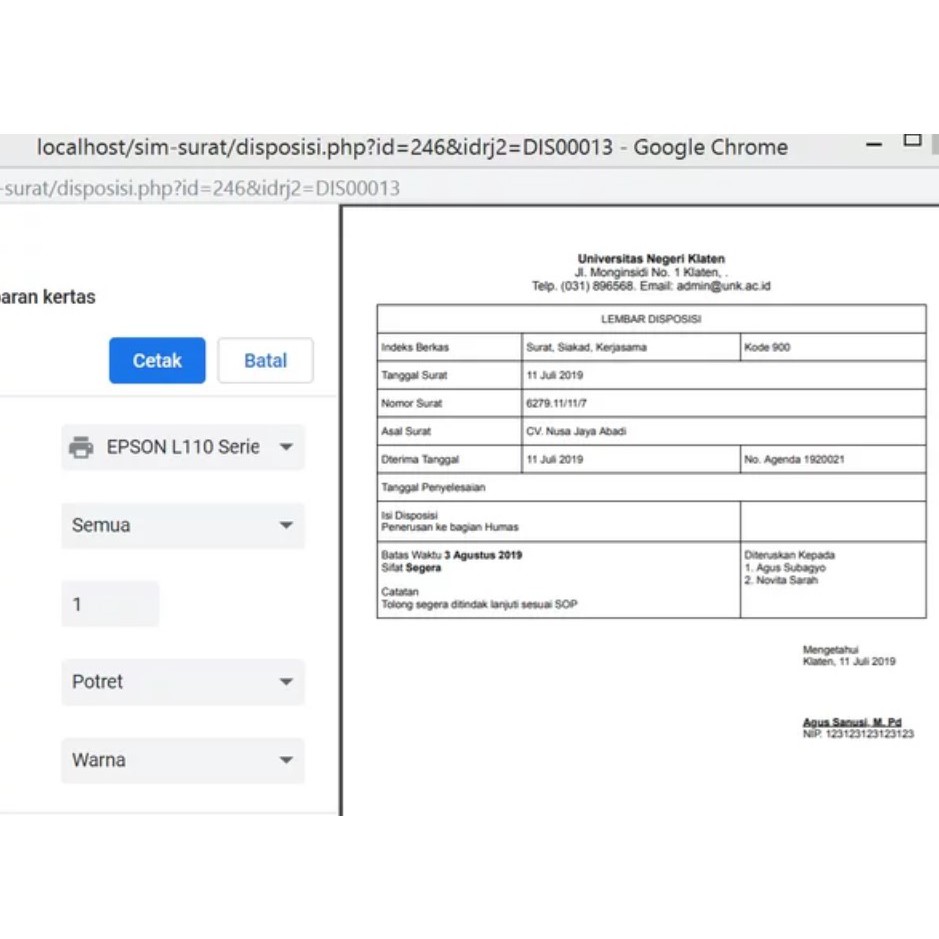
Task: Click the copies field showing 1
Action: (x=110, y=604)
